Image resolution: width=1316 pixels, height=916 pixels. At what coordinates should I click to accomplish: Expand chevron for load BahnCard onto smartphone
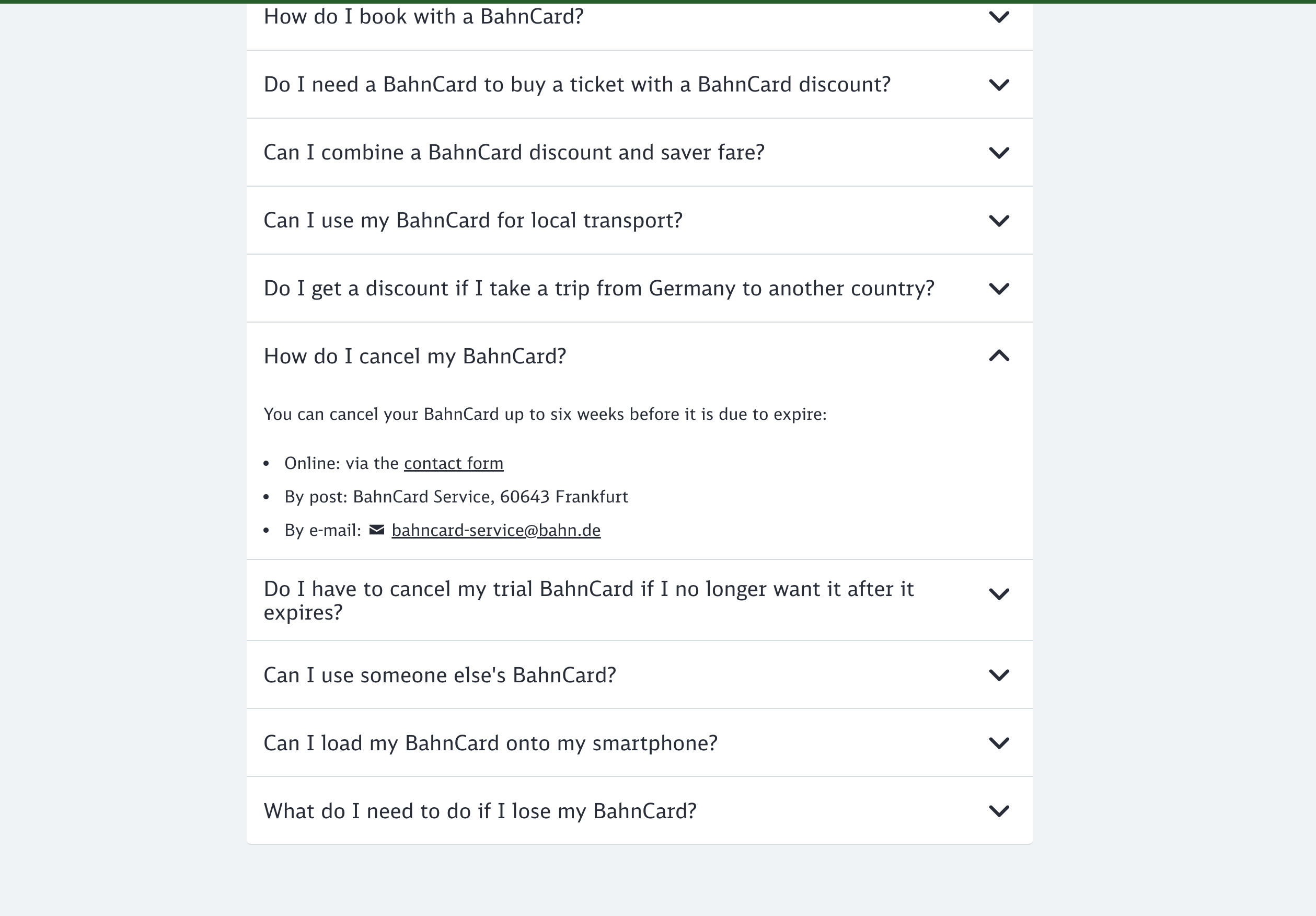998,743
